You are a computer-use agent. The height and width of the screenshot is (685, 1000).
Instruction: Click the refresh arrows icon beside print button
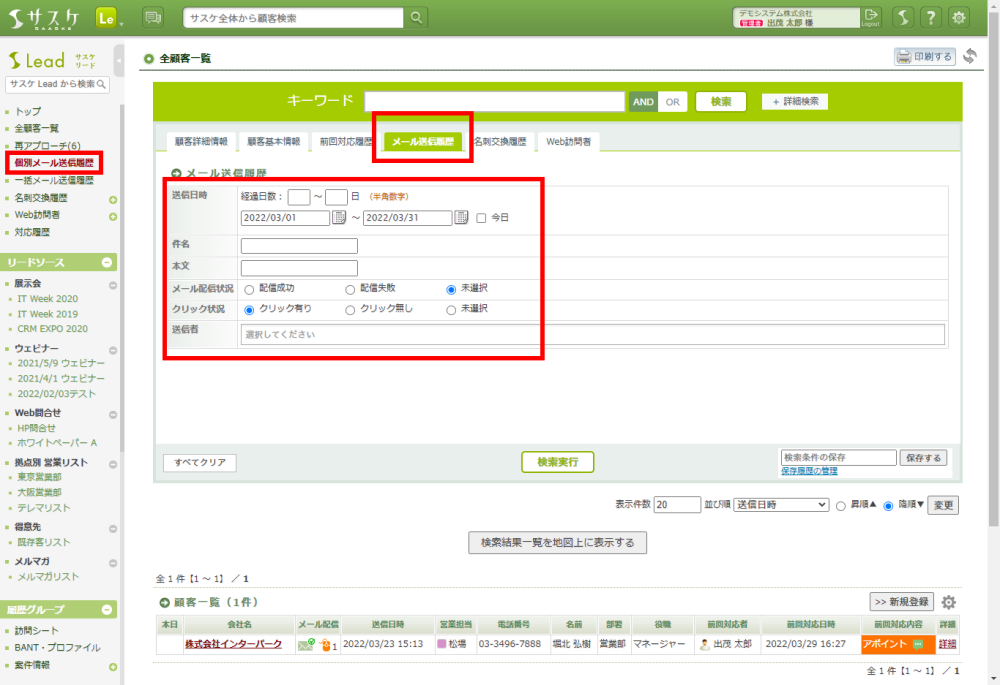pos(970,57)
